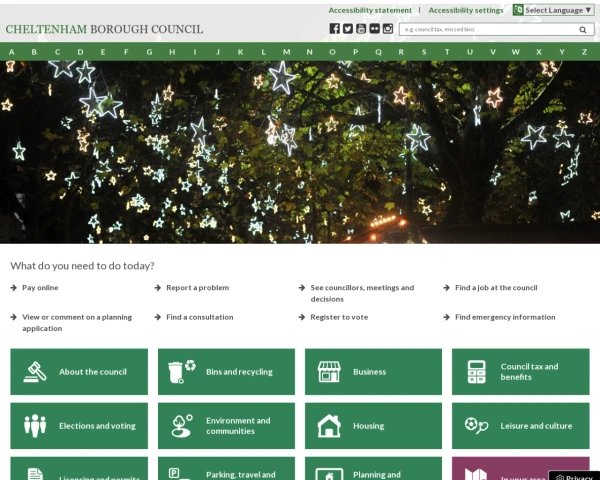The width and height of the screenshot is (600, 480).
Task: Select letter P in the A-Z bar
Action: coord(355,52)
